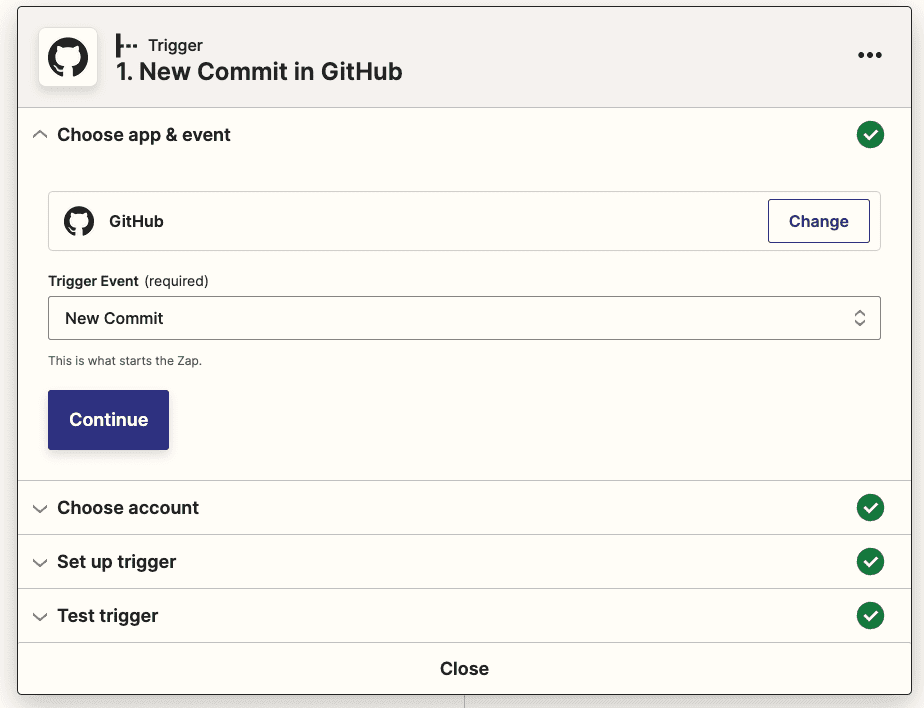Screen dimensions: 924x708
Task: Open the Trigger Event dropdown showing New Commit
Action: [464, 318]
